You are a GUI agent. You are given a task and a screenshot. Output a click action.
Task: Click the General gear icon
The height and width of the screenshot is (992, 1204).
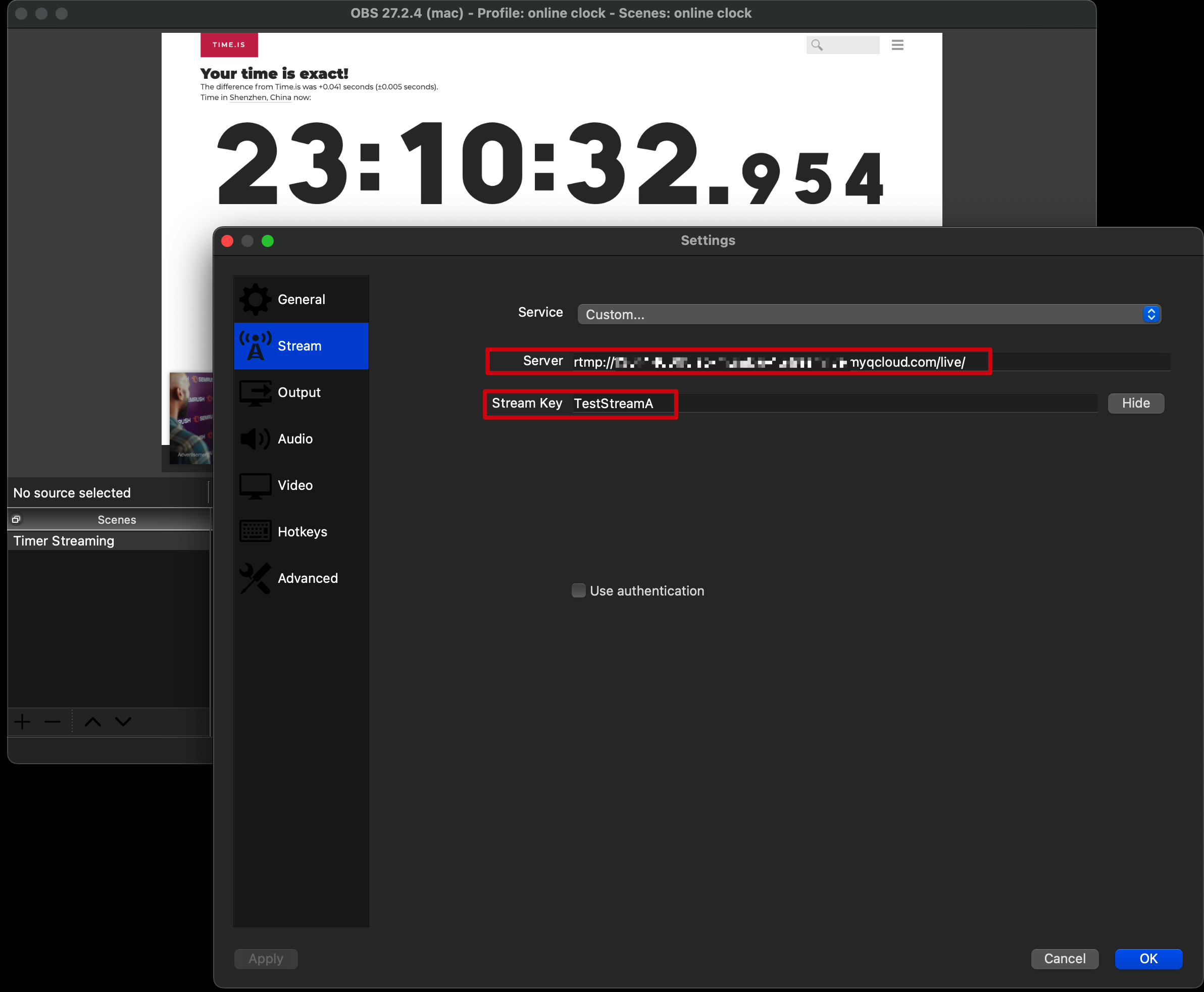(255, 300)
